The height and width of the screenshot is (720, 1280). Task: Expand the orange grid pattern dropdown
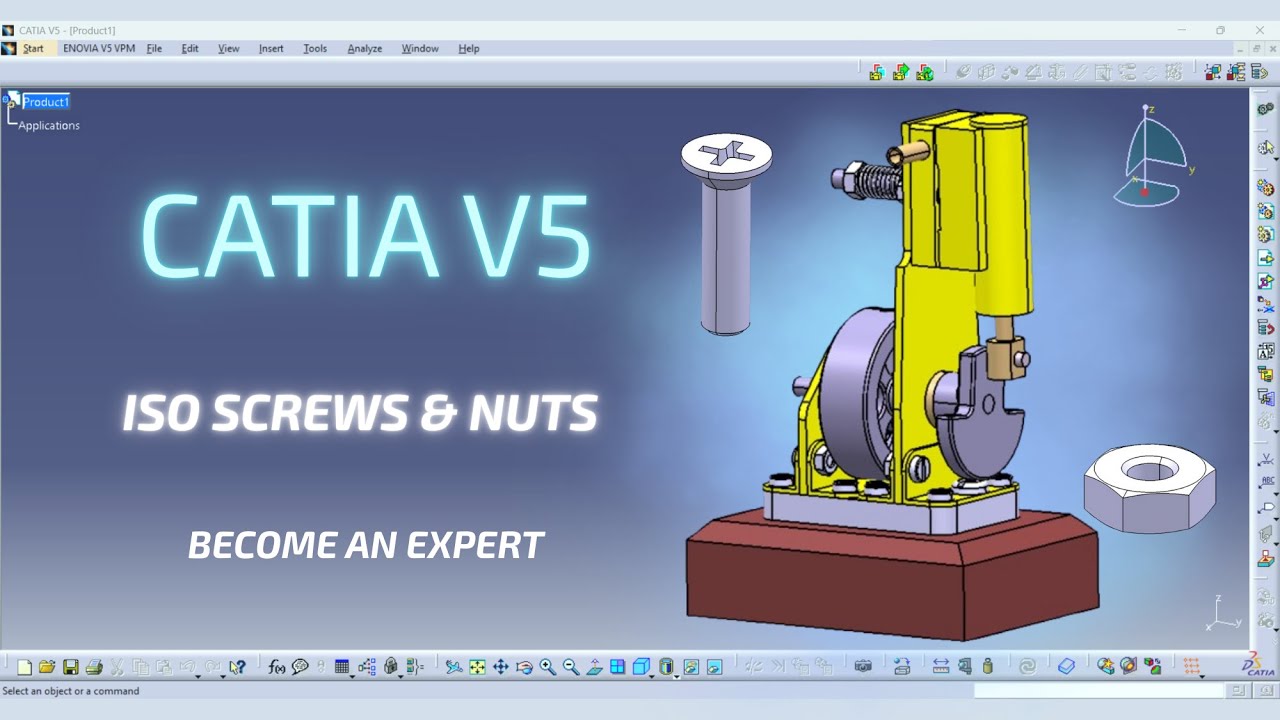pyautogui.click(x=1202, y=677)
